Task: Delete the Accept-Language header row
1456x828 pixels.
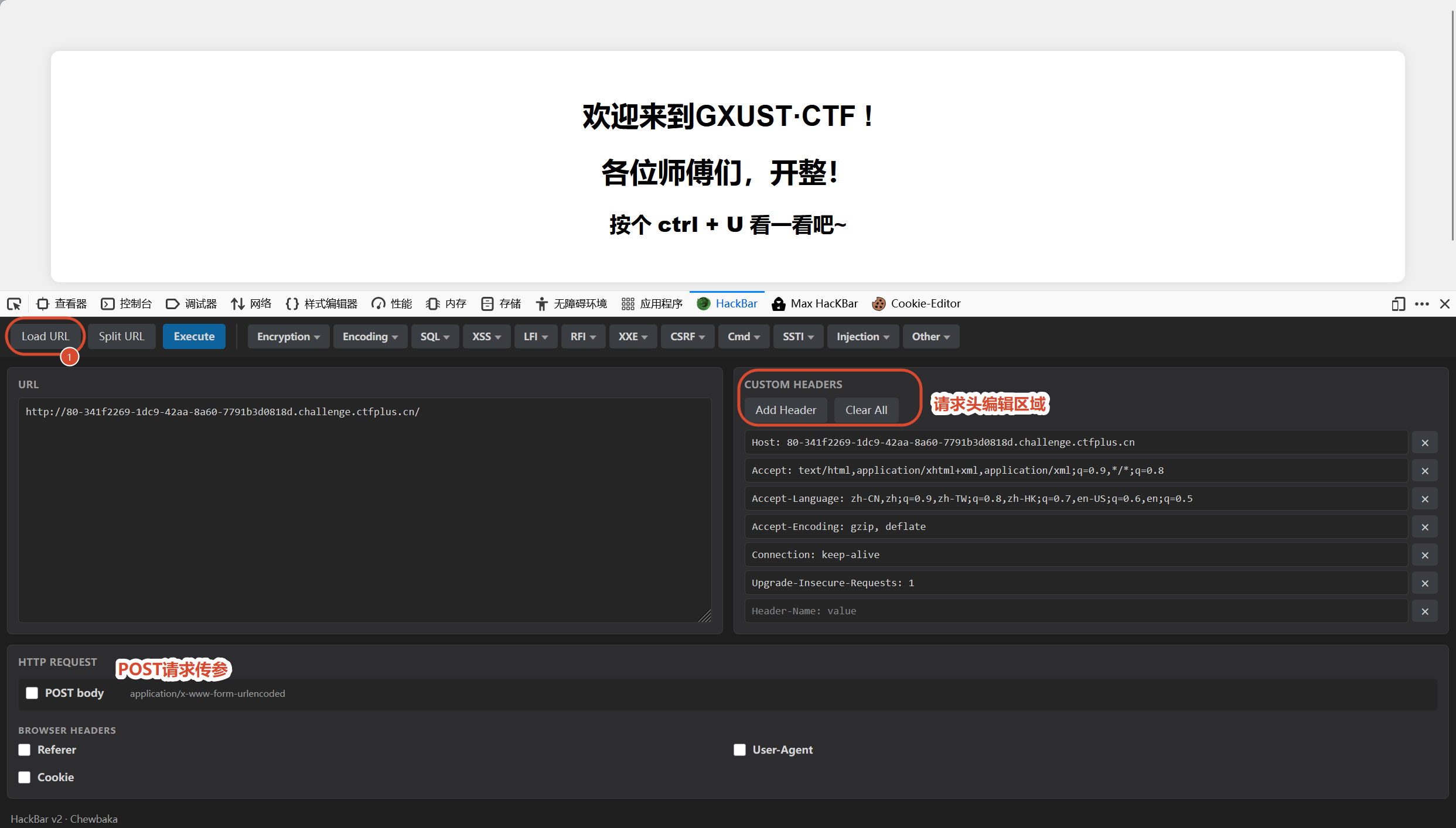Action: click(1425, 499)
